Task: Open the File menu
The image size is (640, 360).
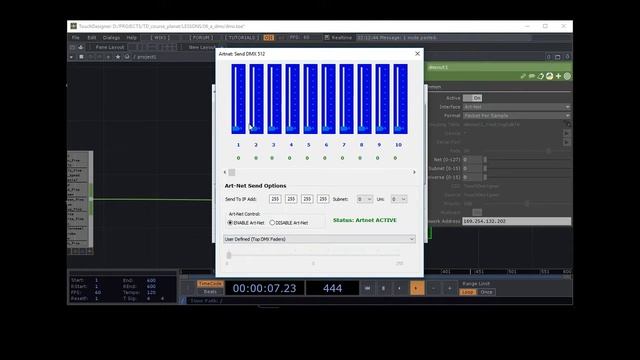Action: click(x=76, y=38)
